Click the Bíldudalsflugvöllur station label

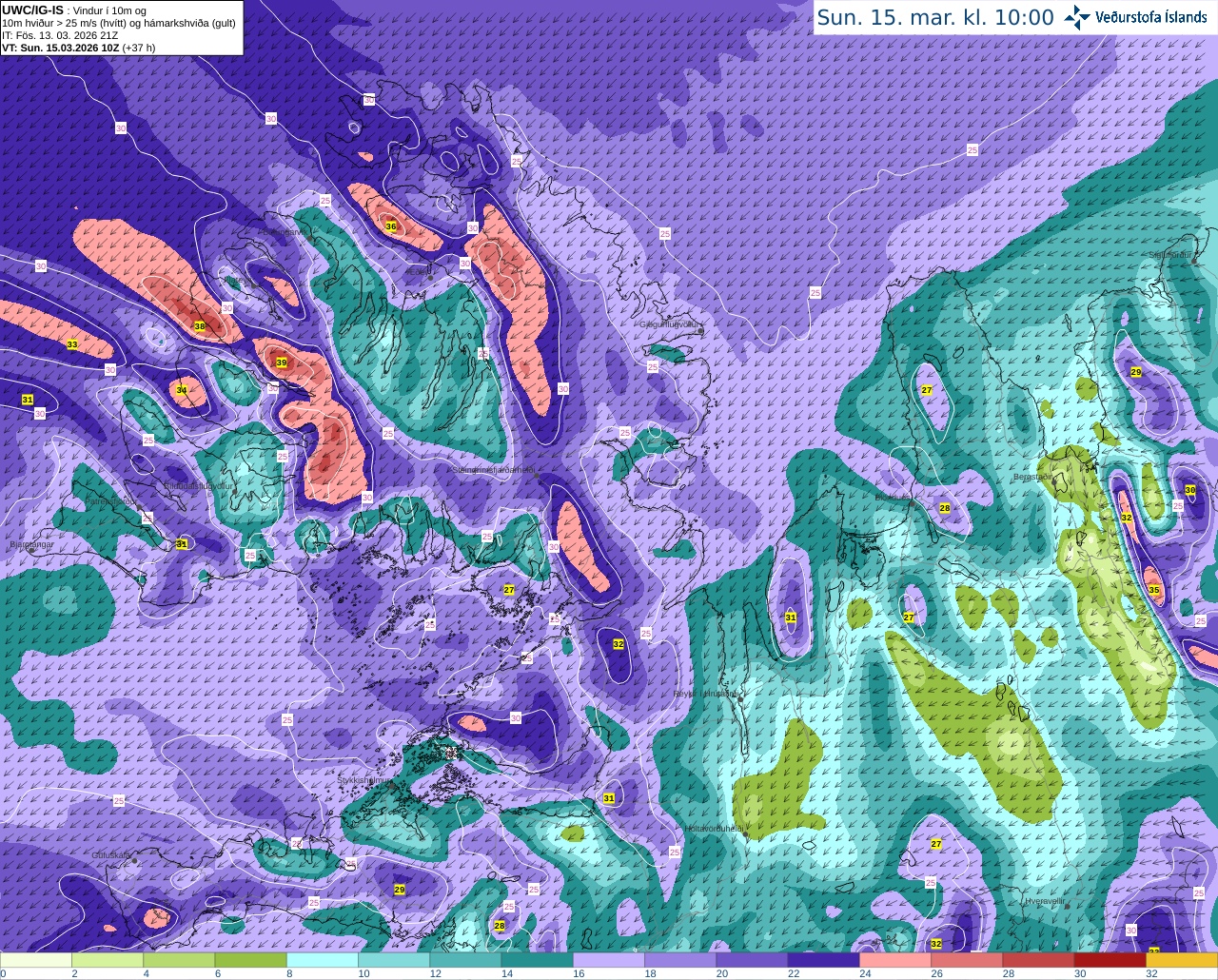click(198, 485)
